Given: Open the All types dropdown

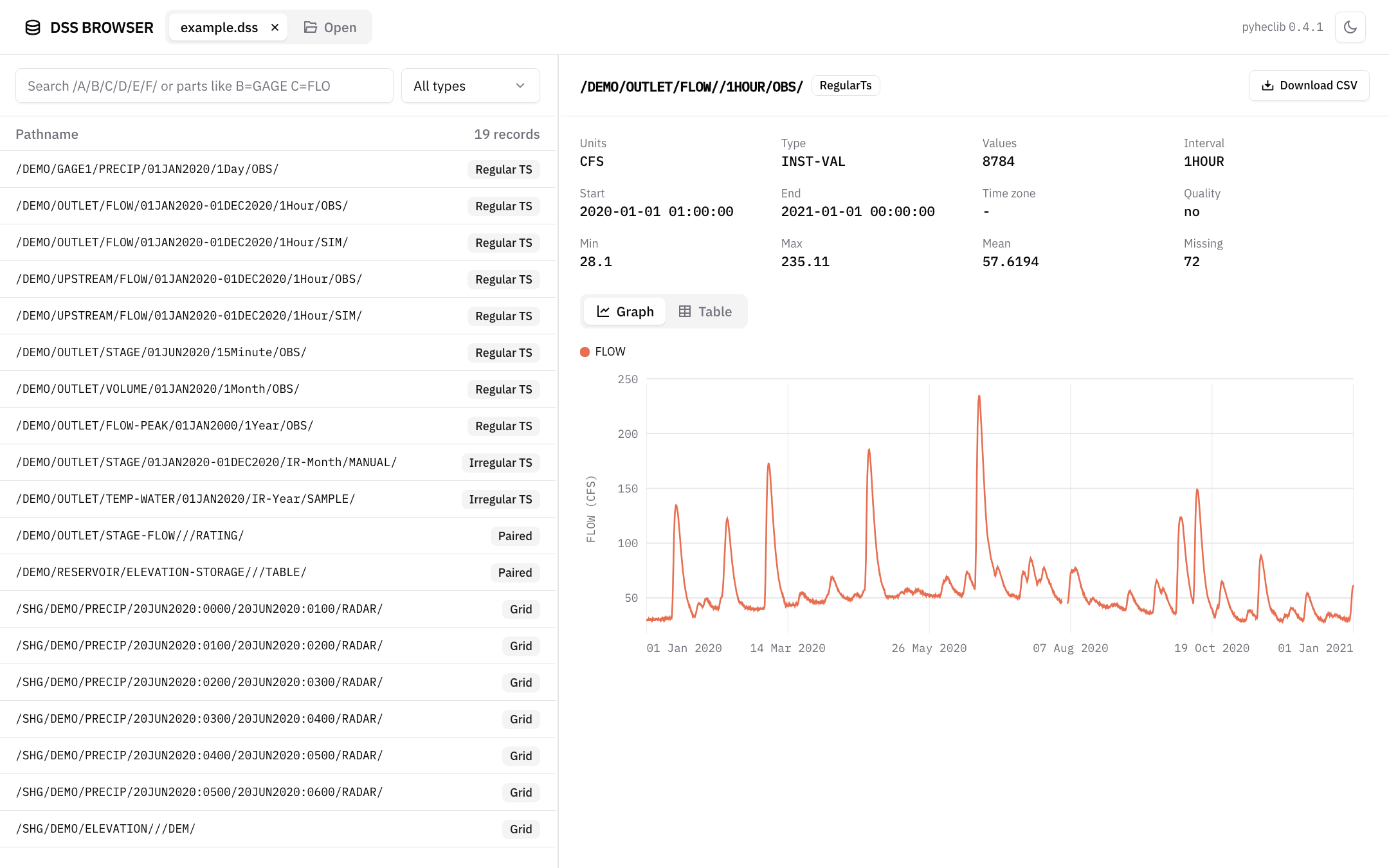Looking at the screenshot, I should point(470,86).
